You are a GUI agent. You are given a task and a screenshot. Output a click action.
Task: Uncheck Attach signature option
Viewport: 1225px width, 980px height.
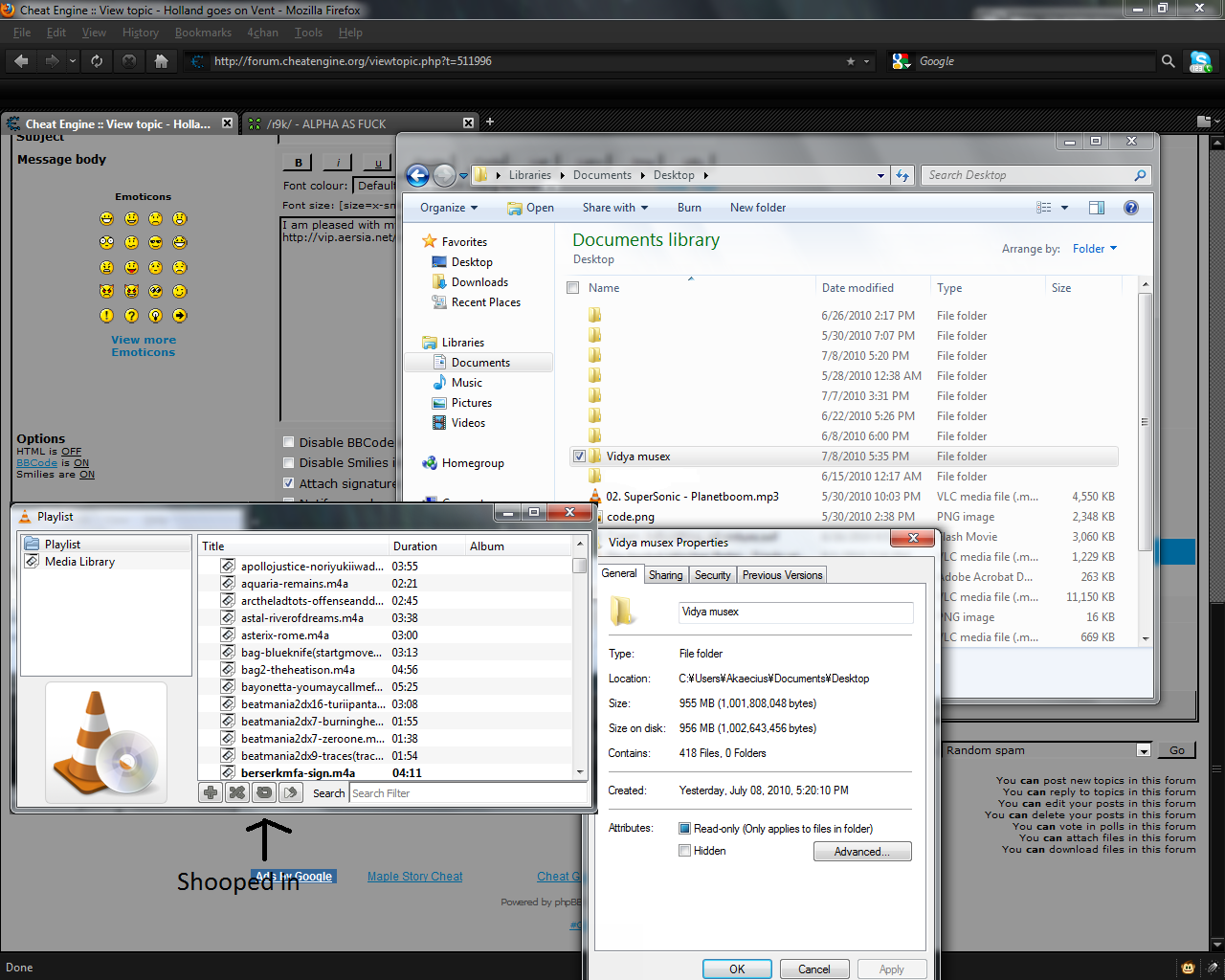click(289, 483)
